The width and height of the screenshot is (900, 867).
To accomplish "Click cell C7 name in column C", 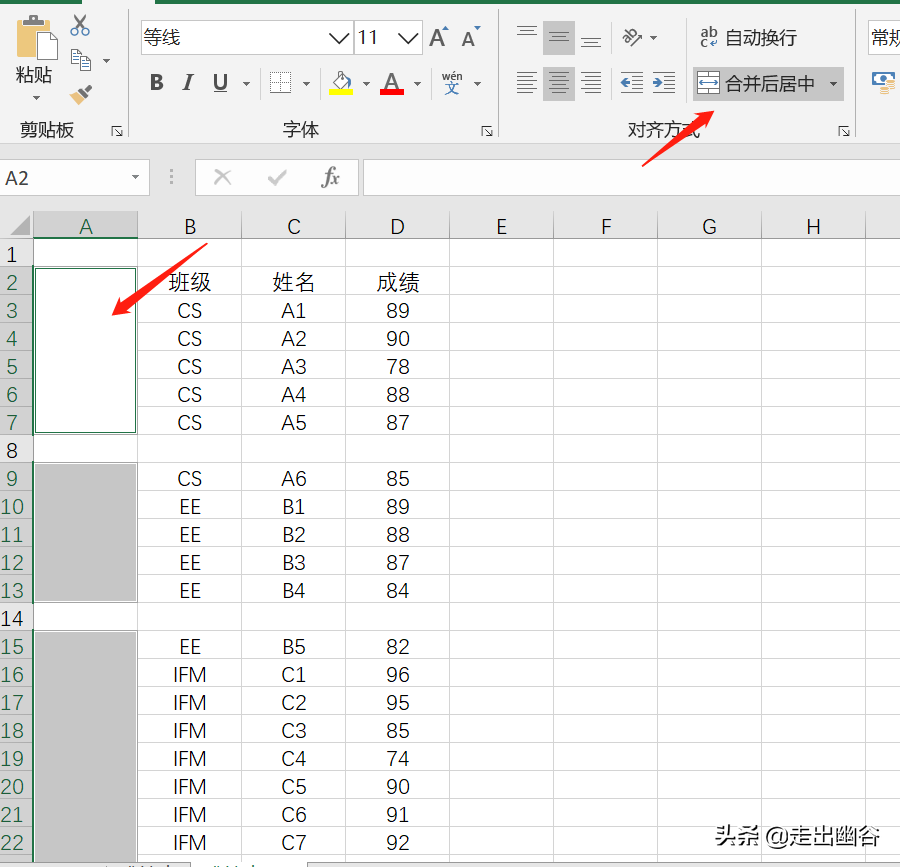I will (x=294, y=842).
